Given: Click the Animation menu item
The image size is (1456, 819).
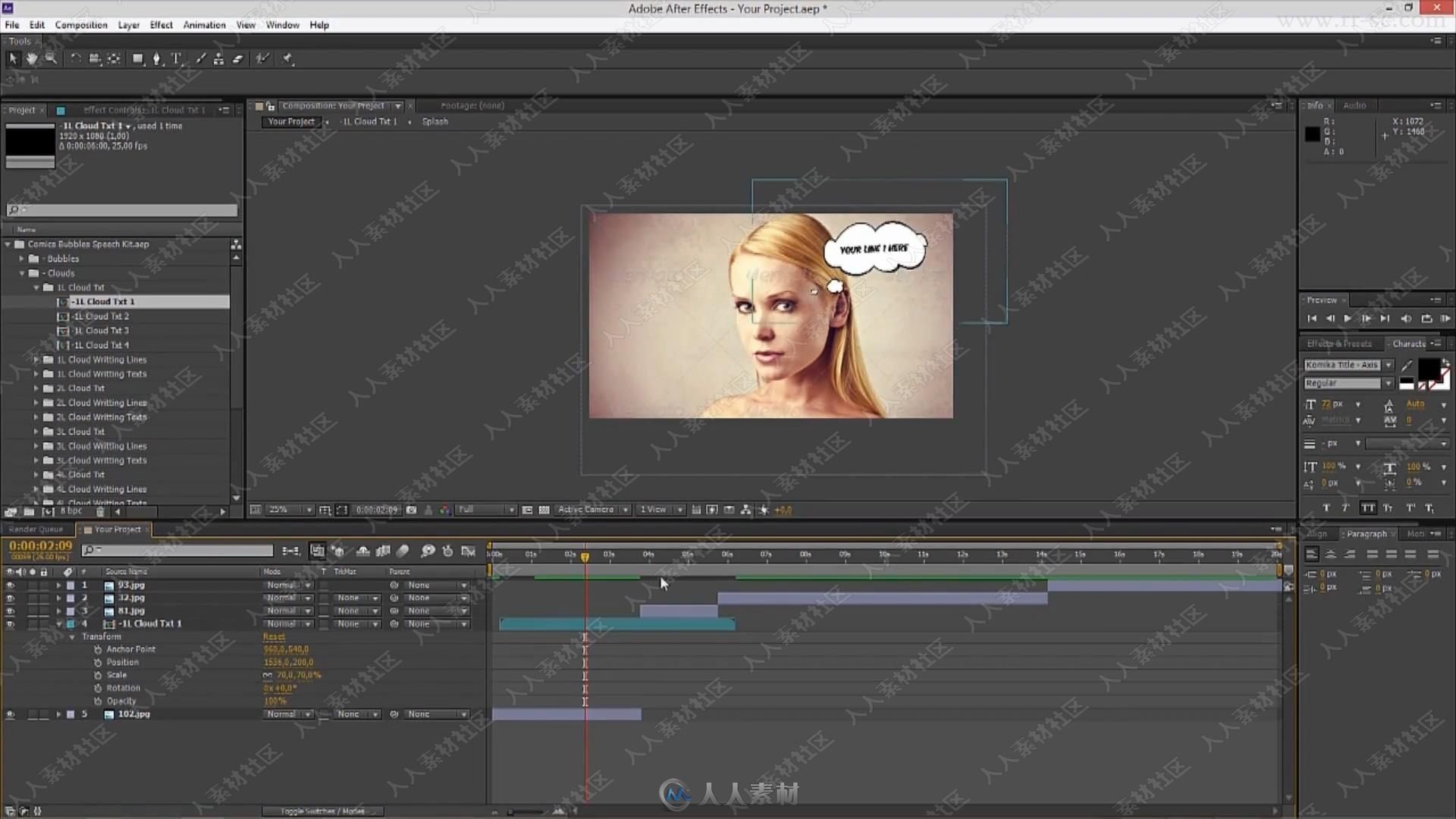Looking at the screenshot, I should [x=204, y=24].
